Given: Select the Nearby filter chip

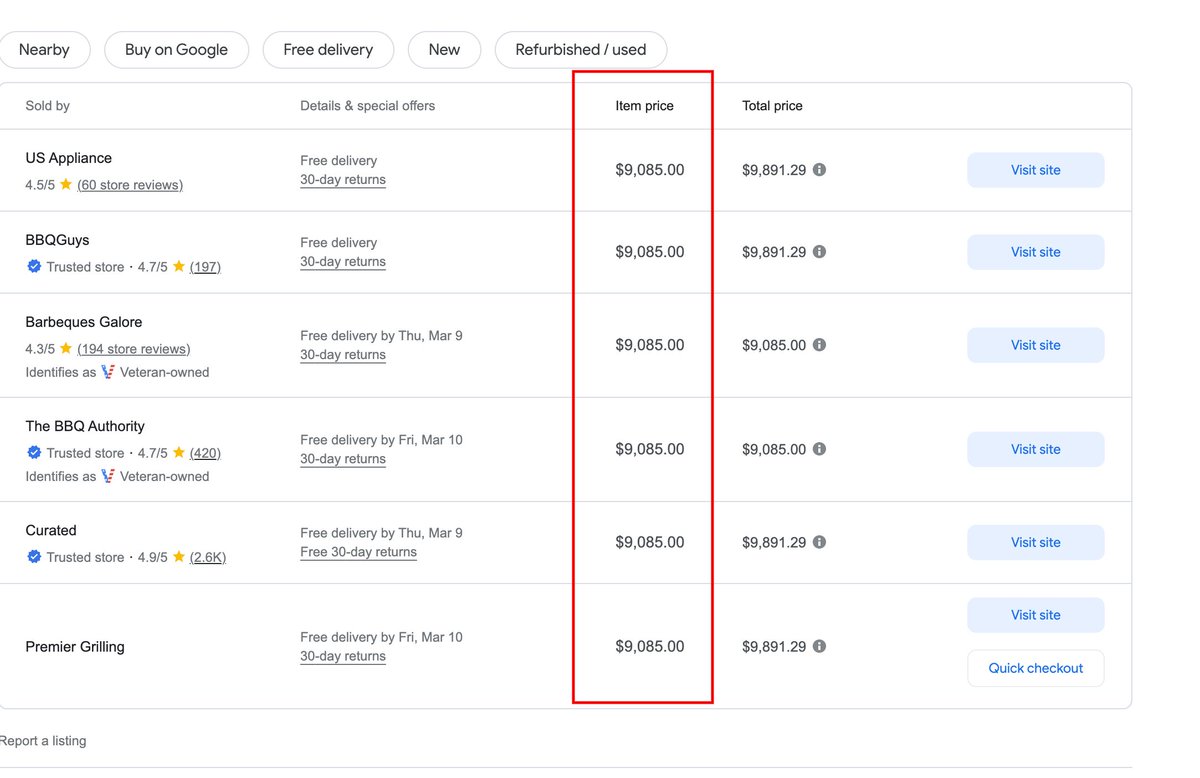Looking at the screenshot, I should 44,50.
